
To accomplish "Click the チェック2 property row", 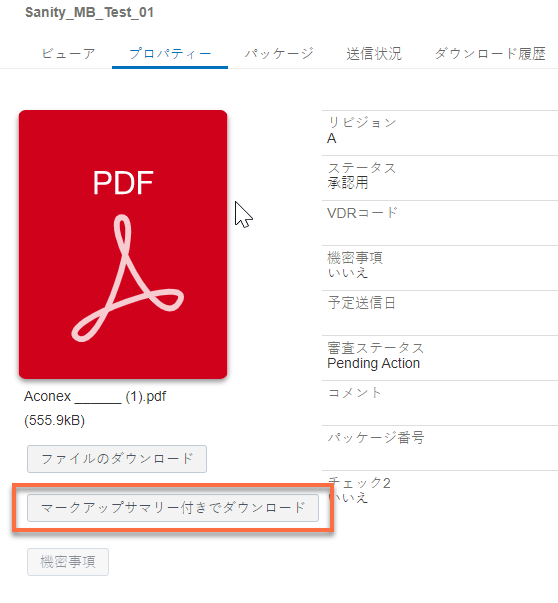I will [440, 490].
